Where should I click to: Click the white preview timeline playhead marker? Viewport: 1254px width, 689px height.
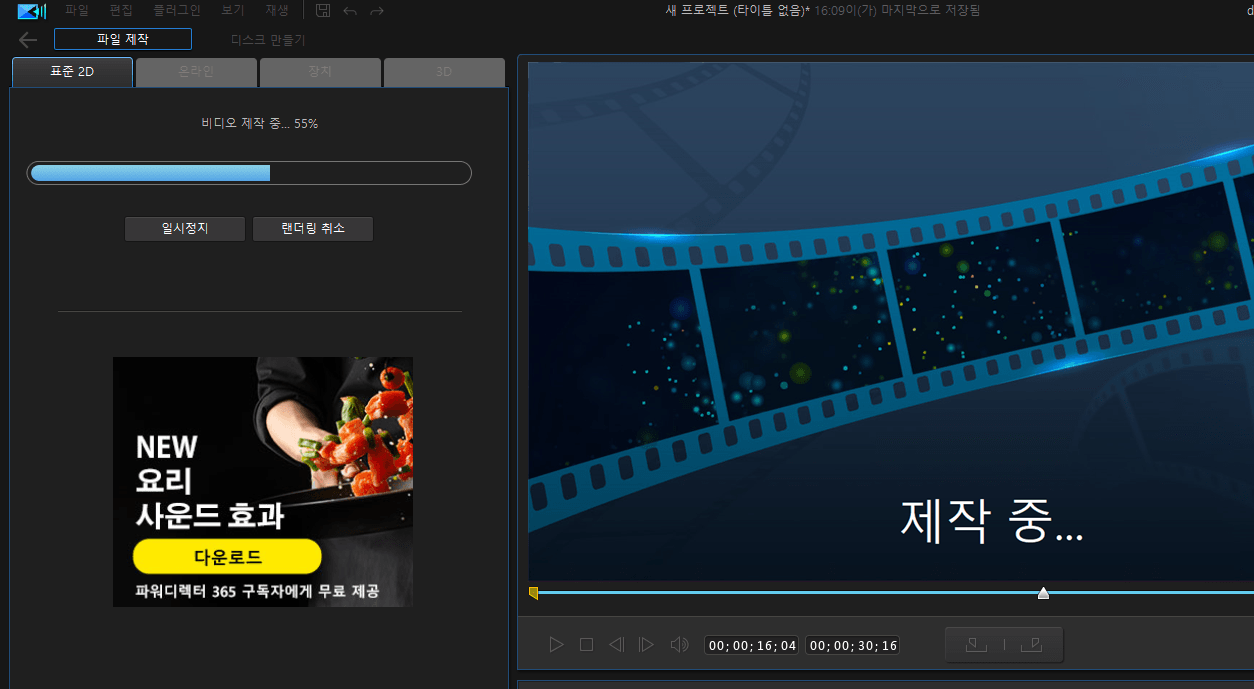pos(1043,593)
